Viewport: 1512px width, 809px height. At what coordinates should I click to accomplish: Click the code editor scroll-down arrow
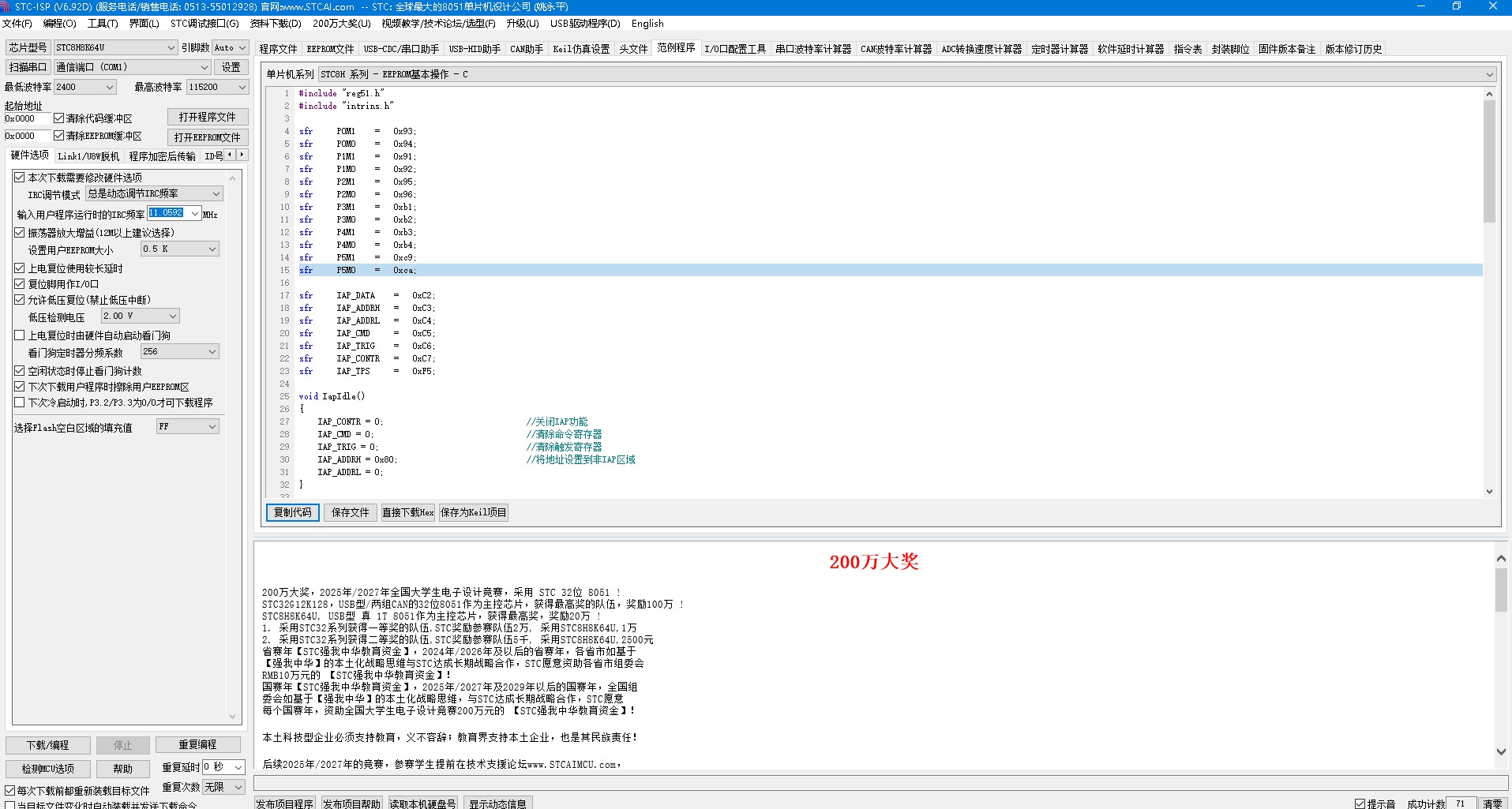1489,491
